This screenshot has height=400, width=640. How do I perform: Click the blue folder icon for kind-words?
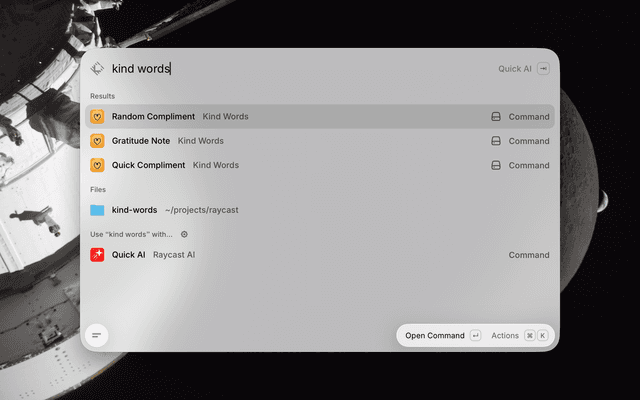click(97, 210)
